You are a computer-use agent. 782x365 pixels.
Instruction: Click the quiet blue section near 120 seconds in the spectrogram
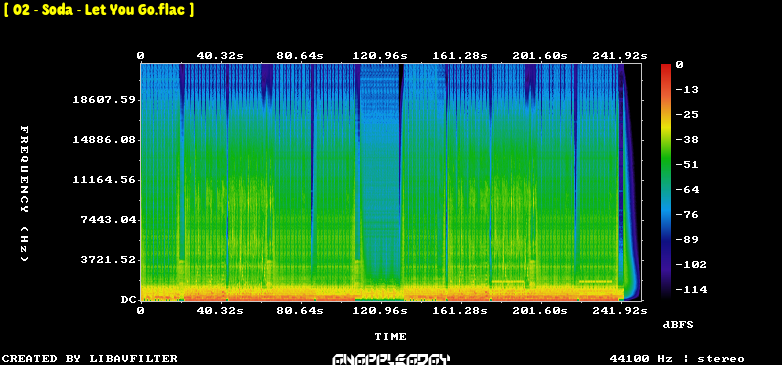pyautogui.click(x=381, y=175)
